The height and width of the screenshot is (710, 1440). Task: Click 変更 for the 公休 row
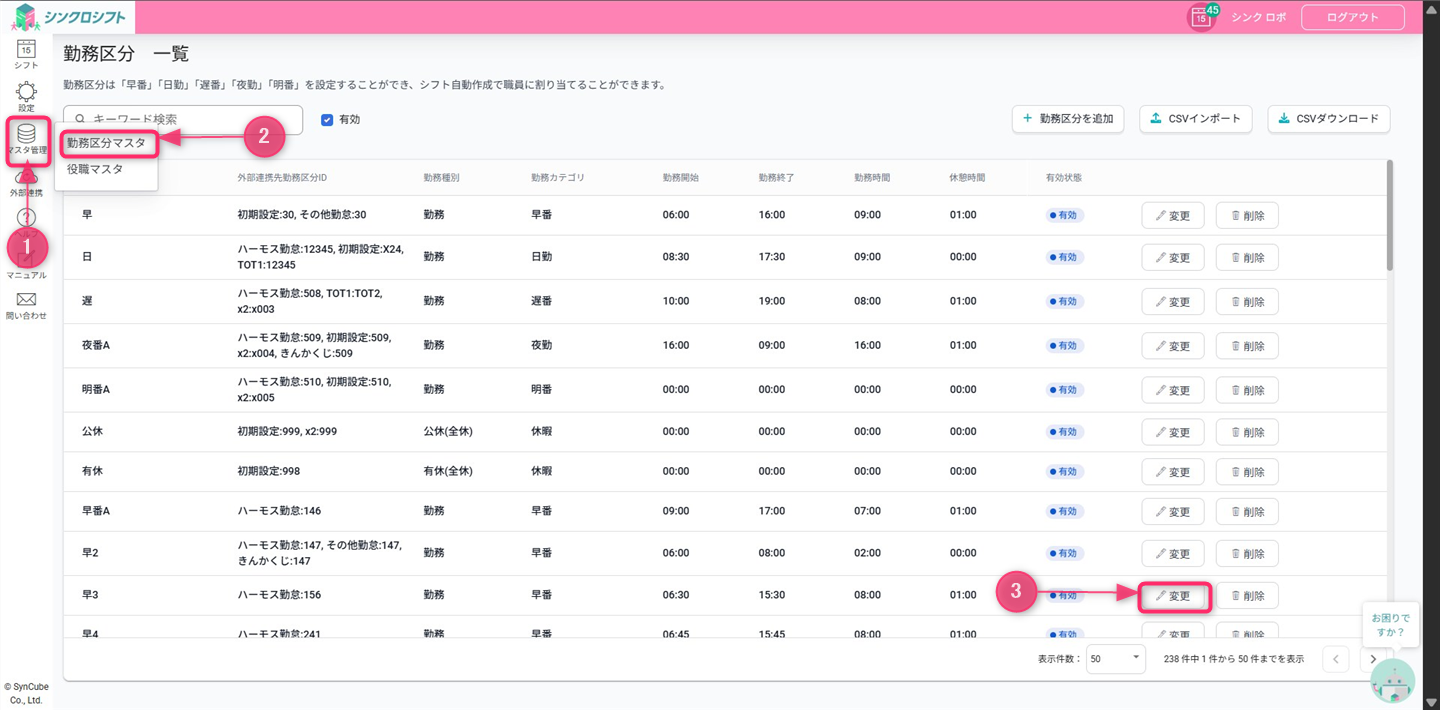1173,432
